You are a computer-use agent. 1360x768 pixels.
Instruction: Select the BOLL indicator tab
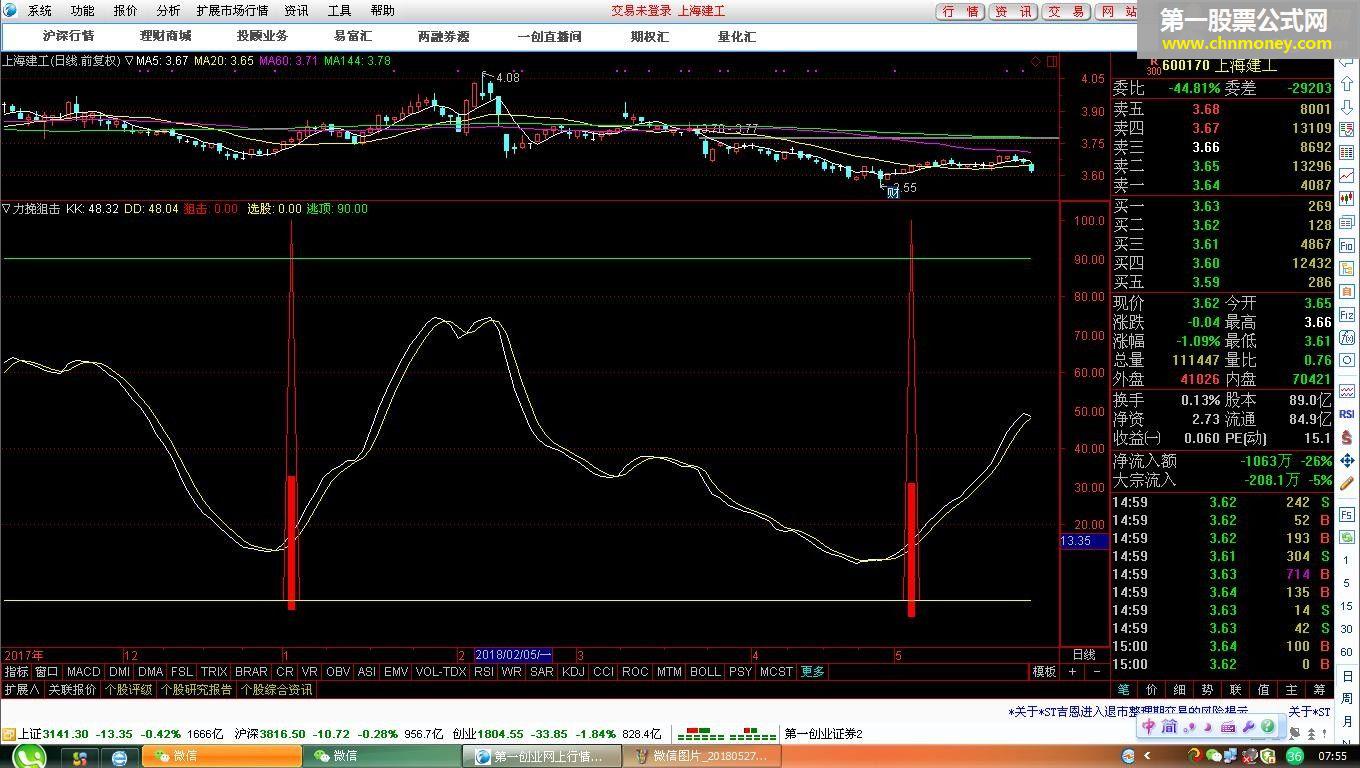(x=705, y=672)
